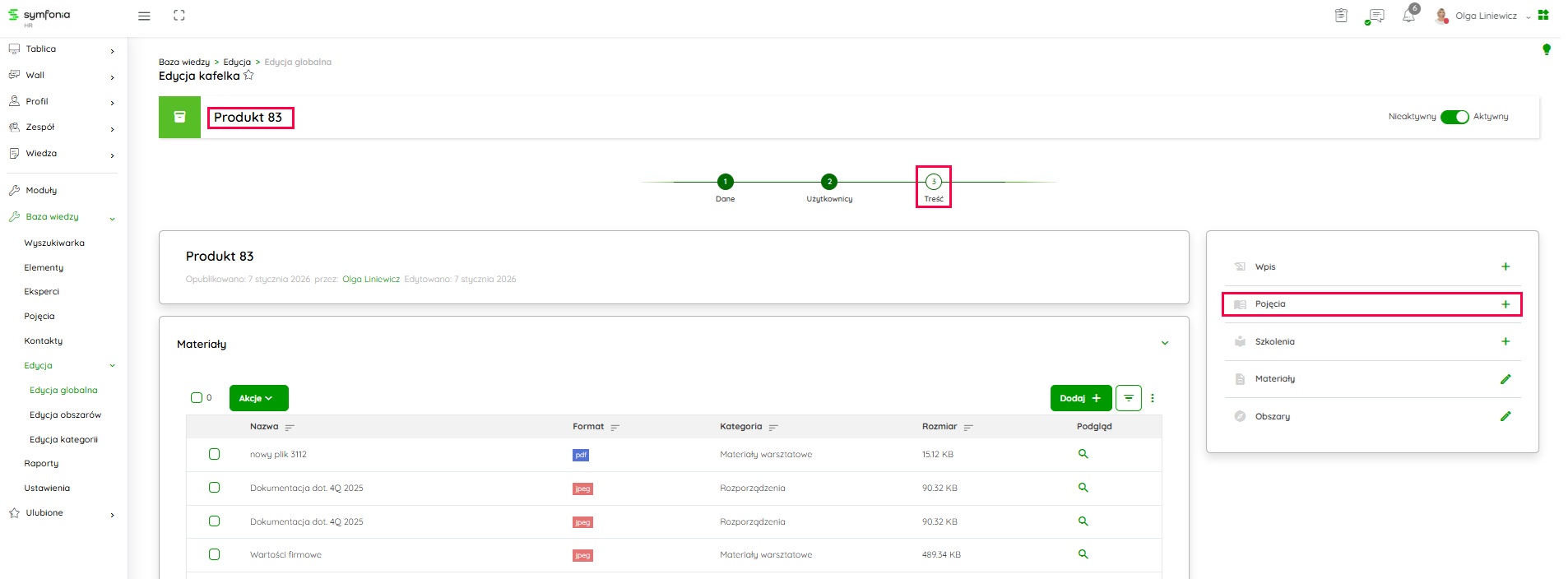Open the notifications bell
This screenshot has height=579, width=1568.
pos(1408,16)
